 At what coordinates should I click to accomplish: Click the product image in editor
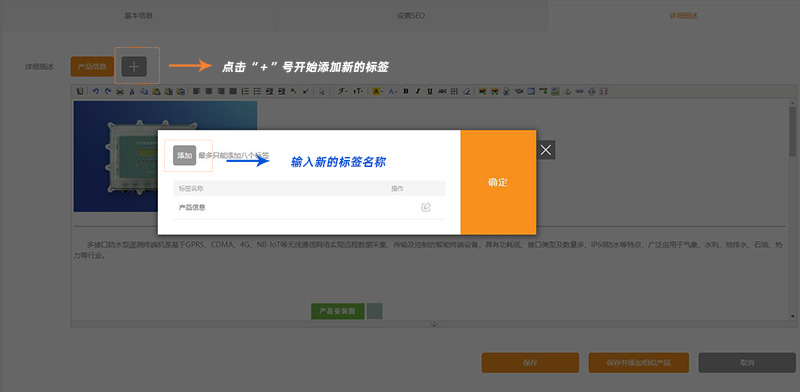[165, 156]
